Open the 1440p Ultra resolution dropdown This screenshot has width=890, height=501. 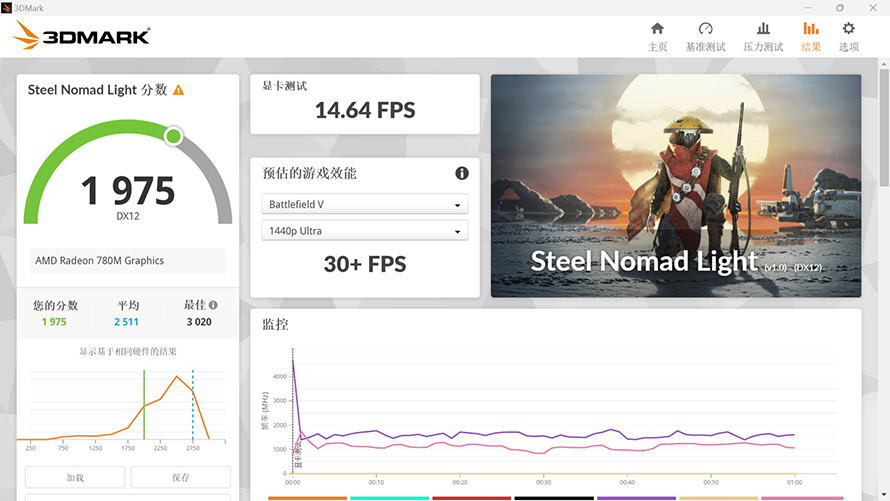pyautogui.click(x=365, y=231)
